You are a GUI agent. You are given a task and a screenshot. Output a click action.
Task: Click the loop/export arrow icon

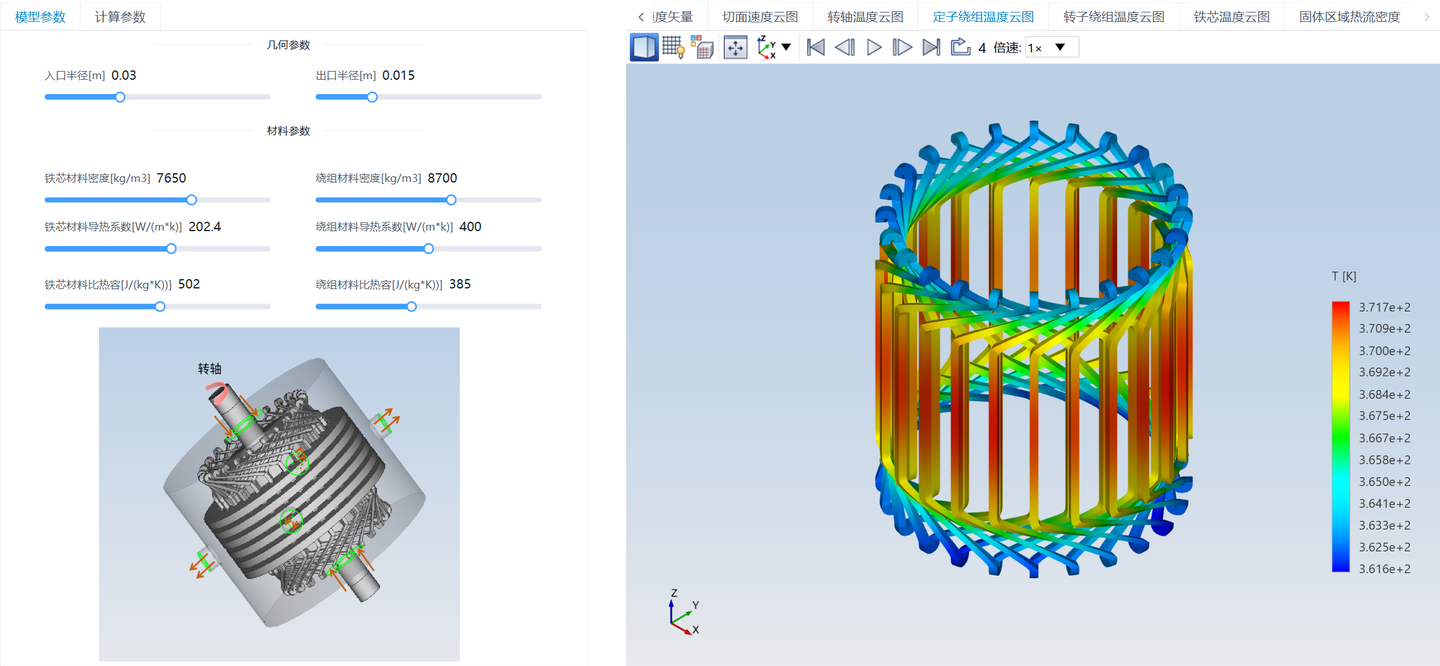coord(960,47)
